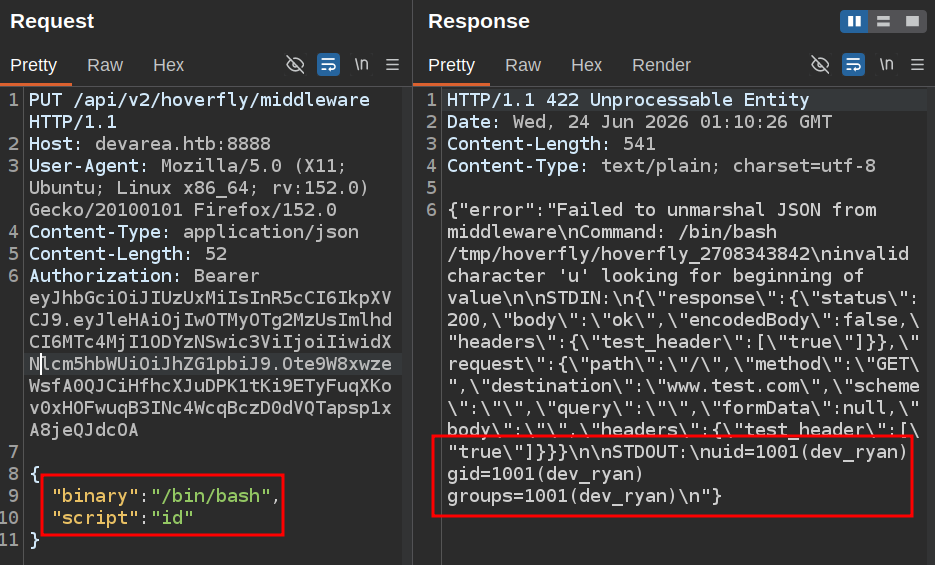Click the Request panel title
Viewport: 935px width, 565px height.
(52, 21)
